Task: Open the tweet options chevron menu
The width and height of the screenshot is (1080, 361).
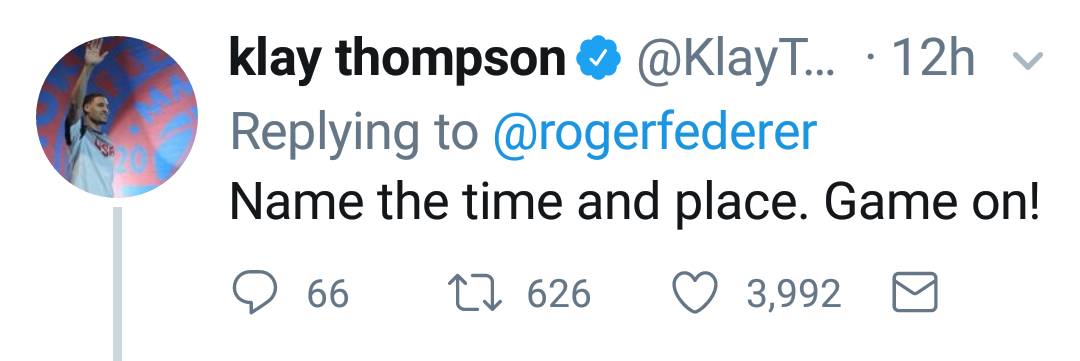Action: pos(1028,61)
